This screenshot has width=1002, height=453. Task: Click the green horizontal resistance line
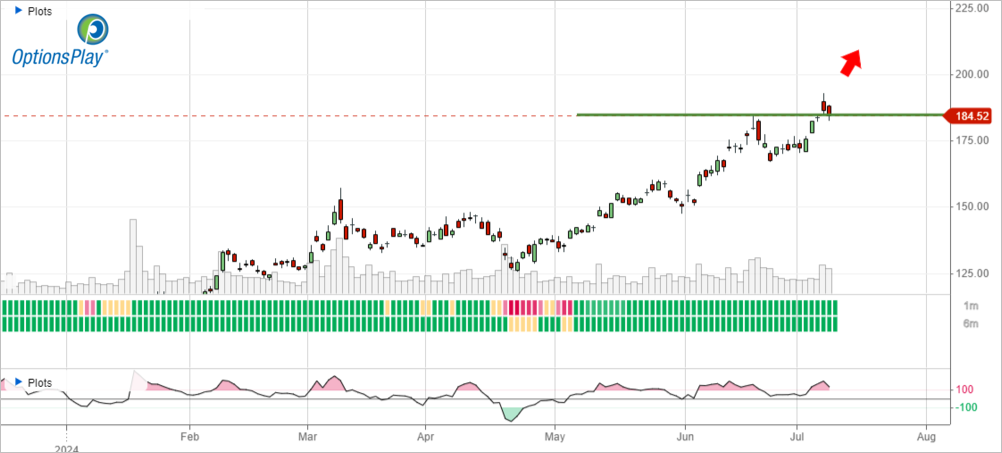[760, 115]
